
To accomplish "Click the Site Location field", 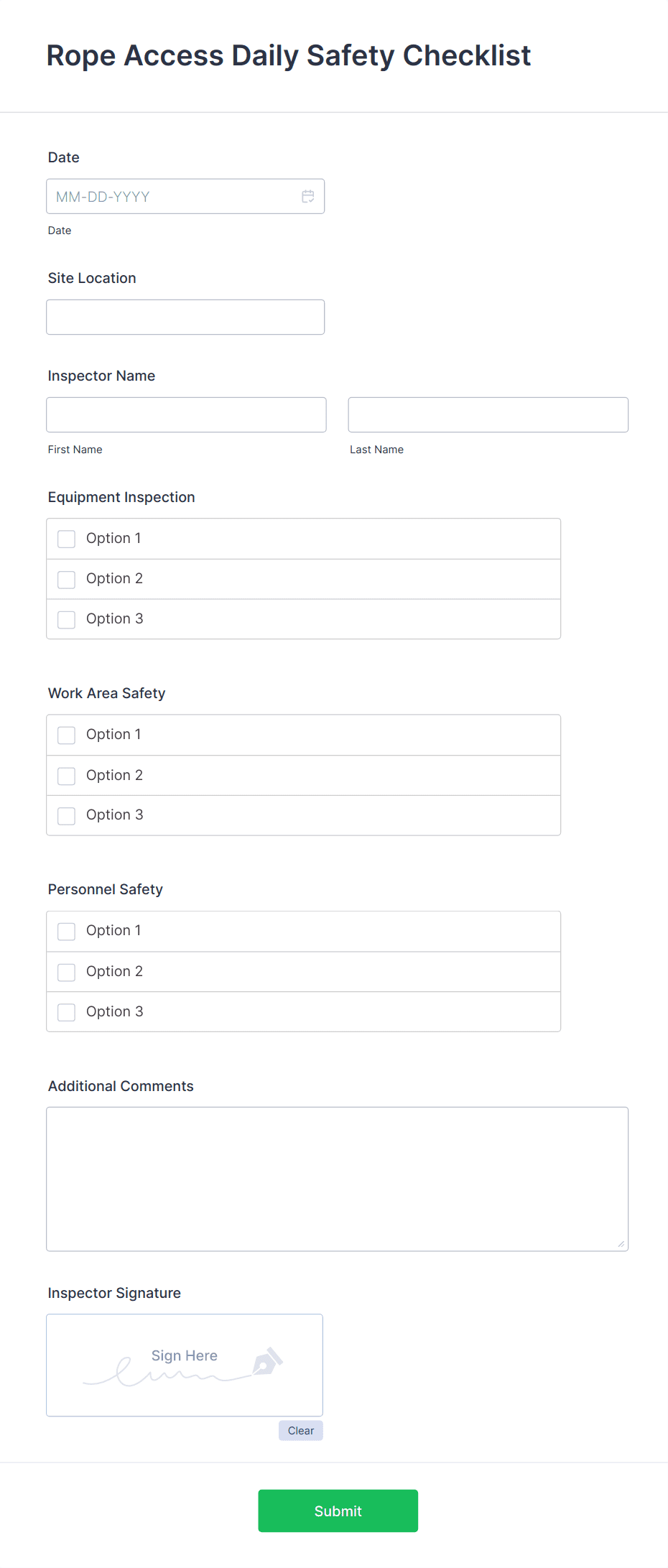I will pyautogui.click(x=185, y=316).
